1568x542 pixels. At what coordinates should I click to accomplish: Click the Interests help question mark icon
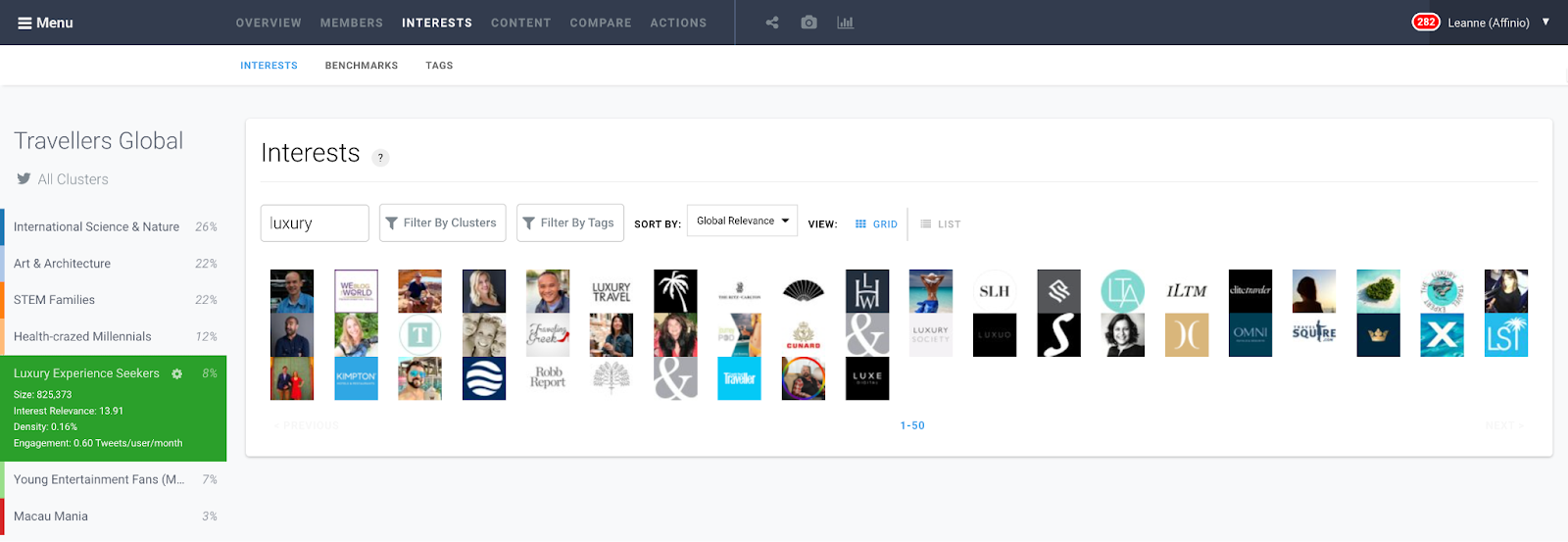tap(380, 157)
